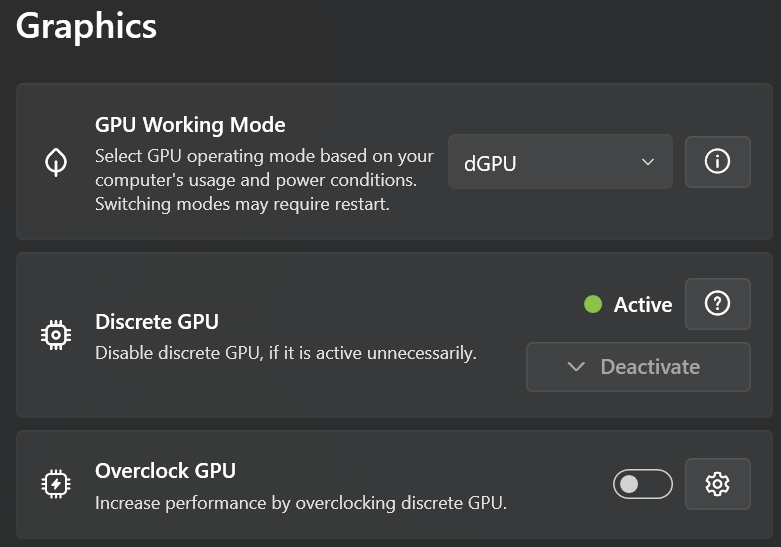This screenshot has height=547, width=781.
Task: Expand the chevron on the Deactivate button
Action: click(576, 367)
